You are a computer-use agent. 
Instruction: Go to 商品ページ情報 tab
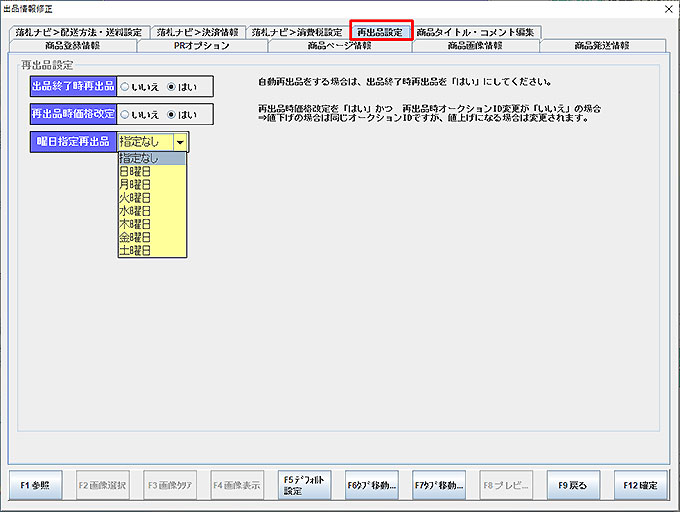[340, 46]
